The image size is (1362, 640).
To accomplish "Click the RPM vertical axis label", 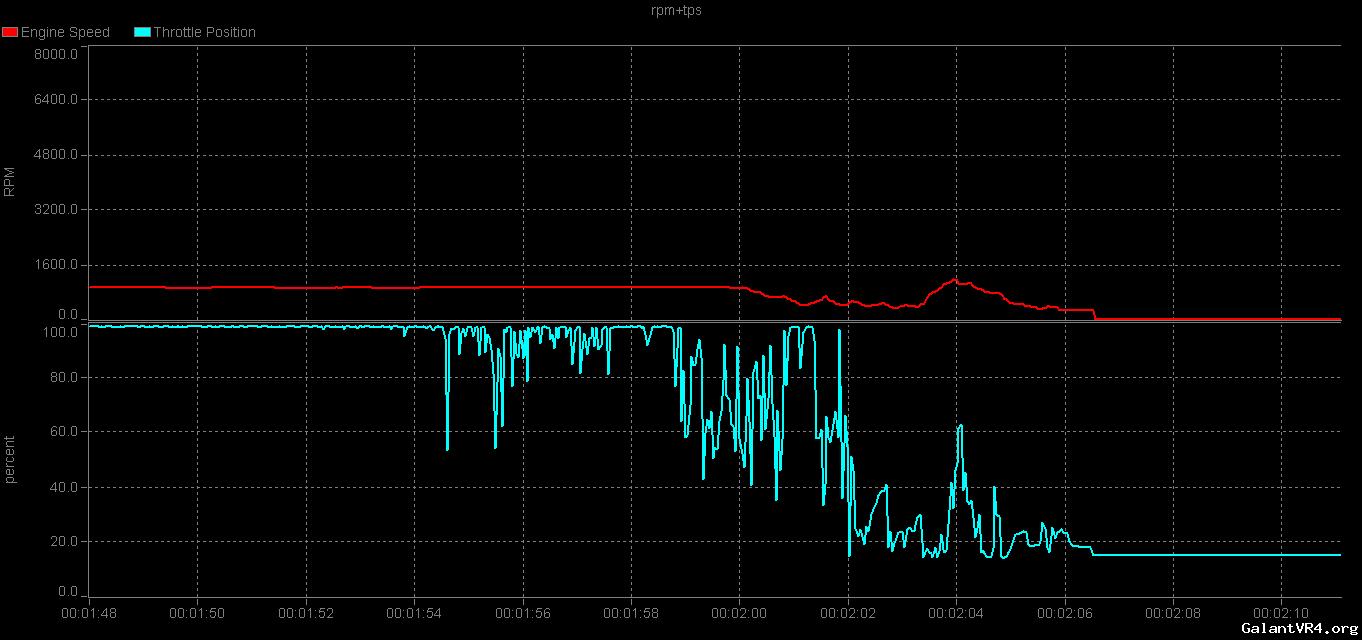I will click(x=10, y=181).
